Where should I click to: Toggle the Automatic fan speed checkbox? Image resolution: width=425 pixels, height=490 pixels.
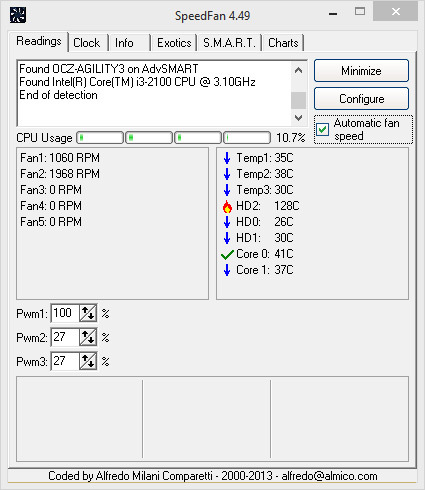point(322,129)
